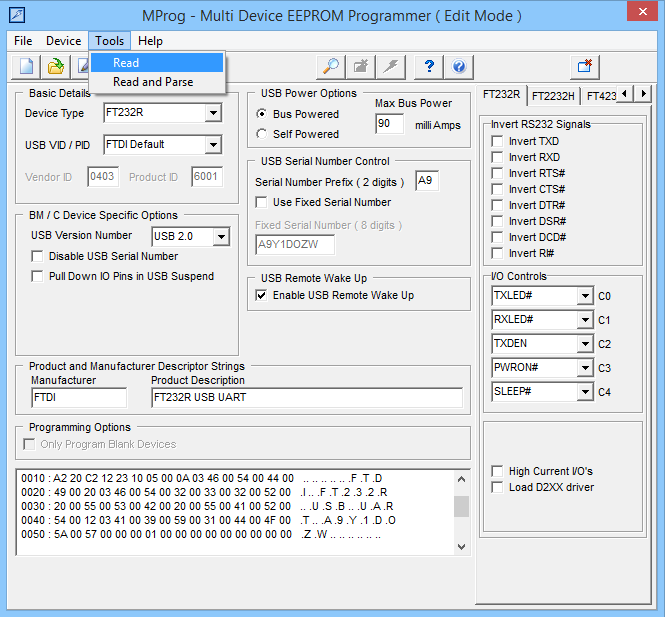This screenshot has height=617, width=665.
Task: Enable Load D2XX driver checkbox
Action: (x=497, y=487)
